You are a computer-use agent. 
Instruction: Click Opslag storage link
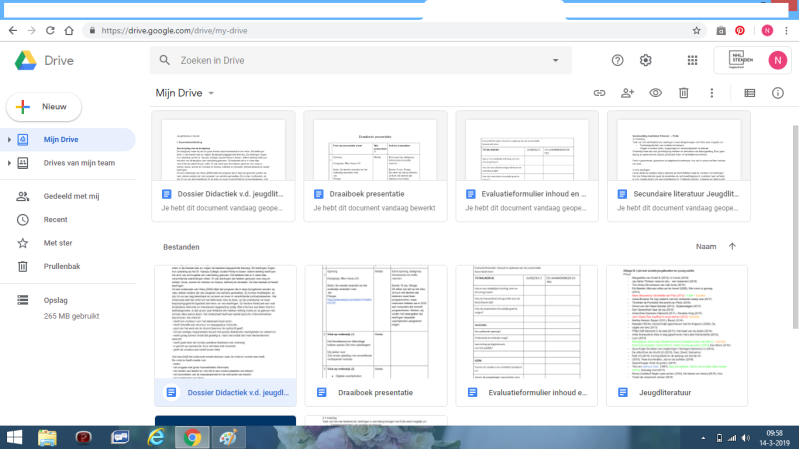coord(57,300)
